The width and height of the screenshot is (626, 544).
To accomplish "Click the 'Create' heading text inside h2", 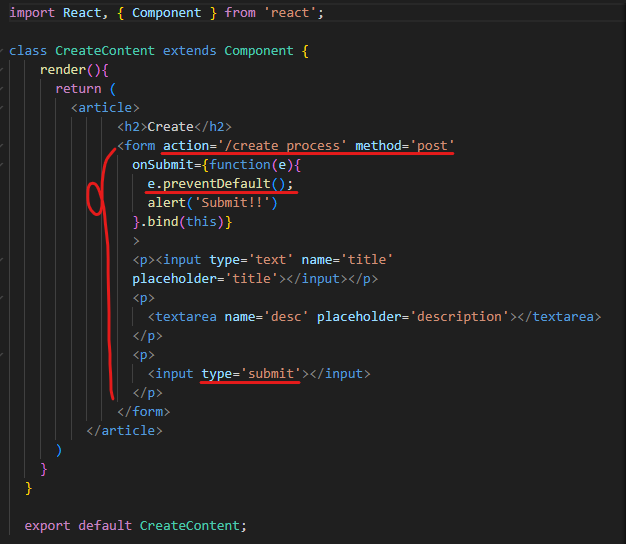I will [x=170, y=127].
